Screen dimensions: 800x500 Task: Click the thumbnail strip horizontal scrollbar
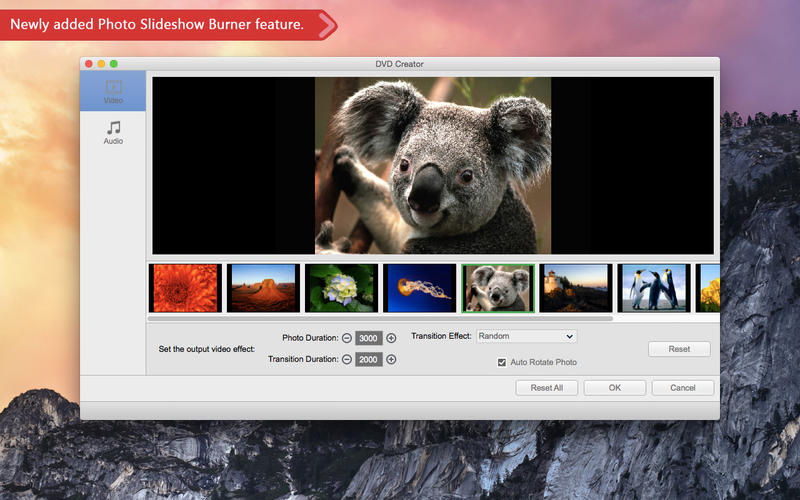coord(380,318)
